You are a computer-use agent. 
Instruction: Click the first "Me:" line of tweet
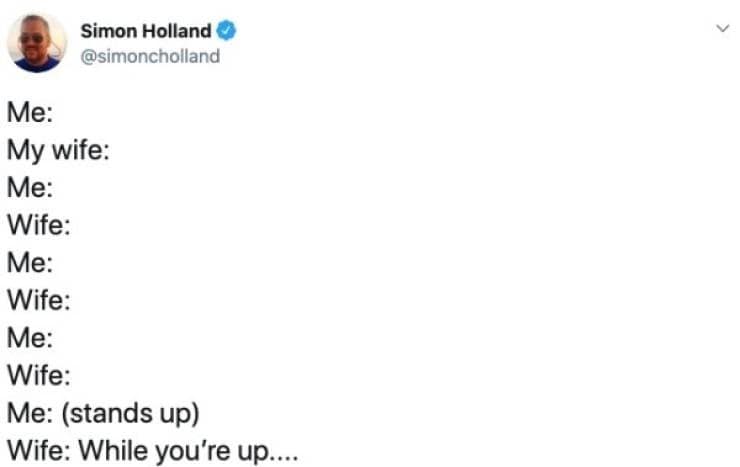pyautogui.click(x=30, y=113)
